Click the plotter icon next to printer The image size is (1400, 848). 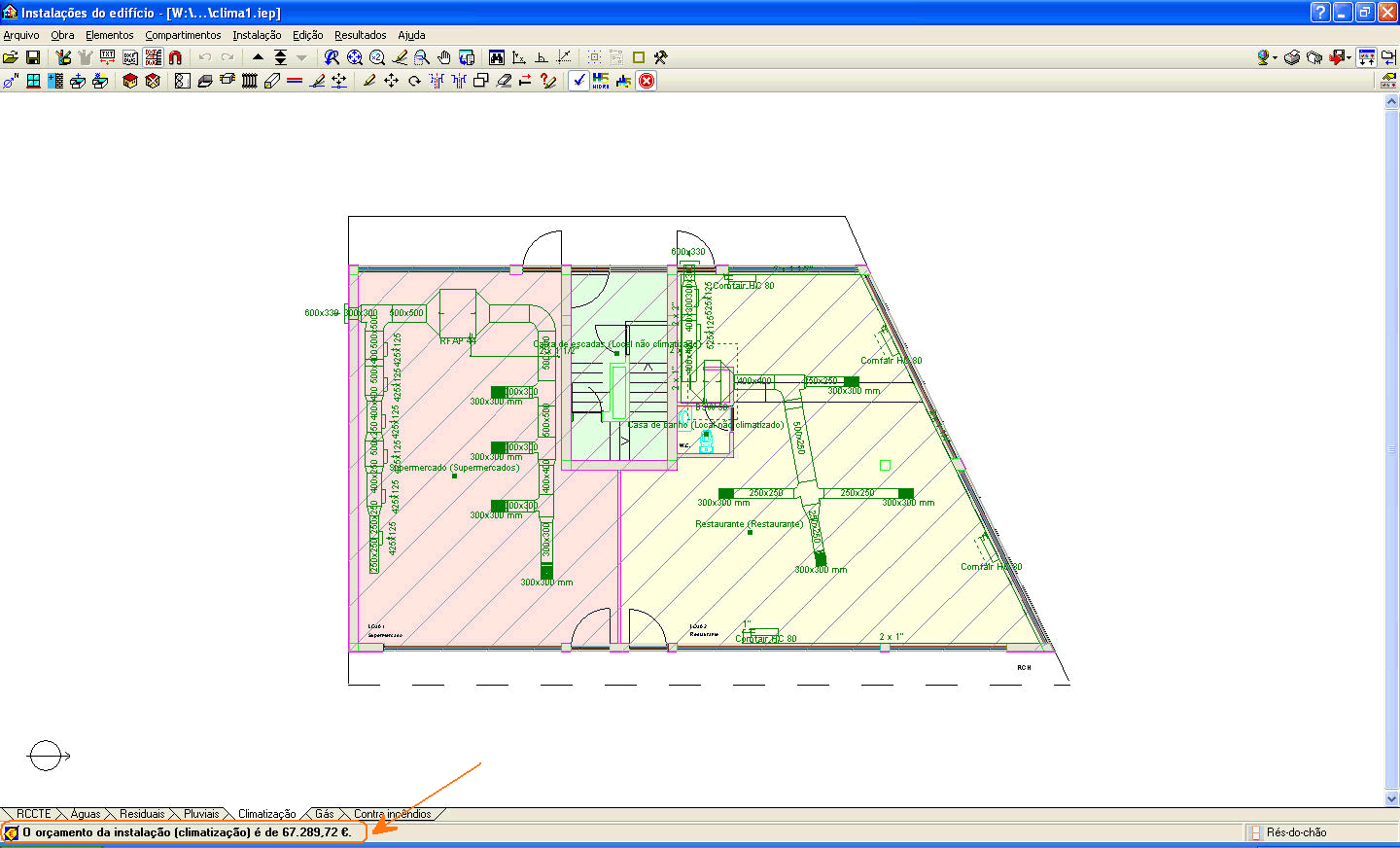(x=1314, y=57)
